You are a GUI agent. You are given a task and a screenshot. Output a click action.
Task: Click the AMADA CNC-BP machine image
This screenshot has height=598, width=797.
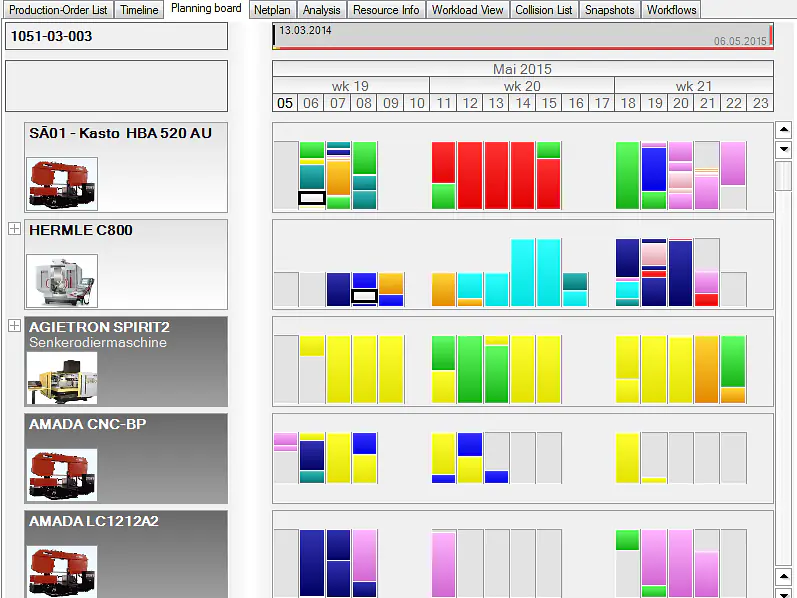62,474
